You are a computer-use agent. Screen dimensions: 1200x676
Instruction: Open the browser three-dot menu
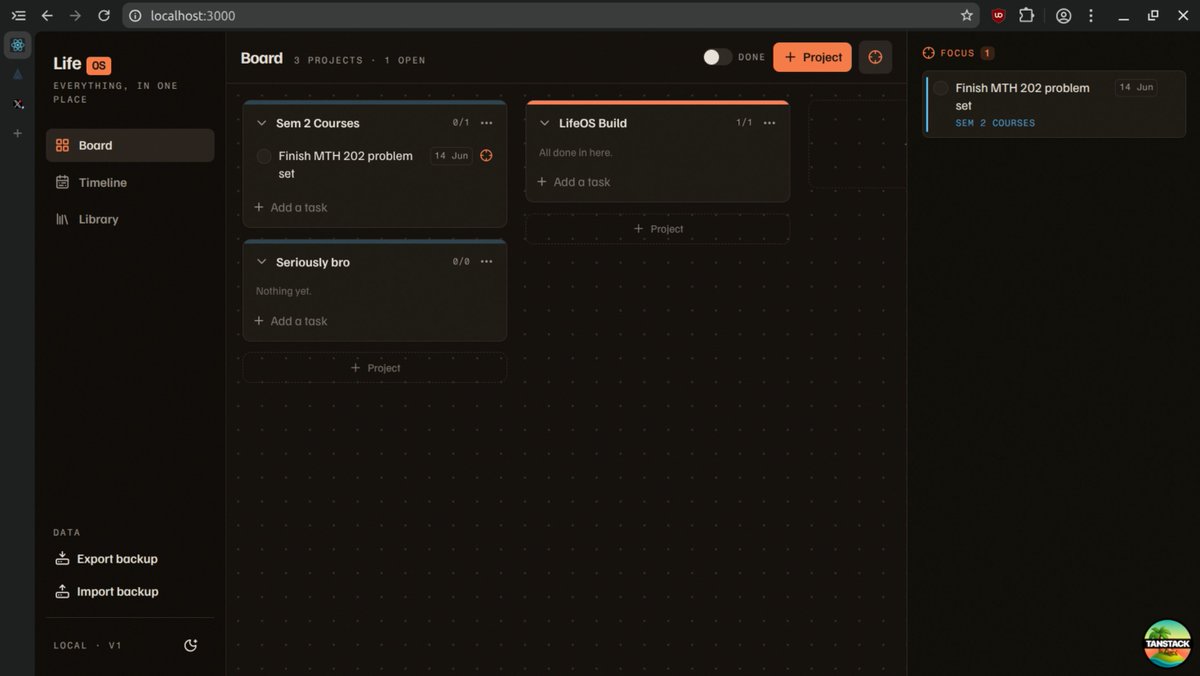(x=1091, y=15)
